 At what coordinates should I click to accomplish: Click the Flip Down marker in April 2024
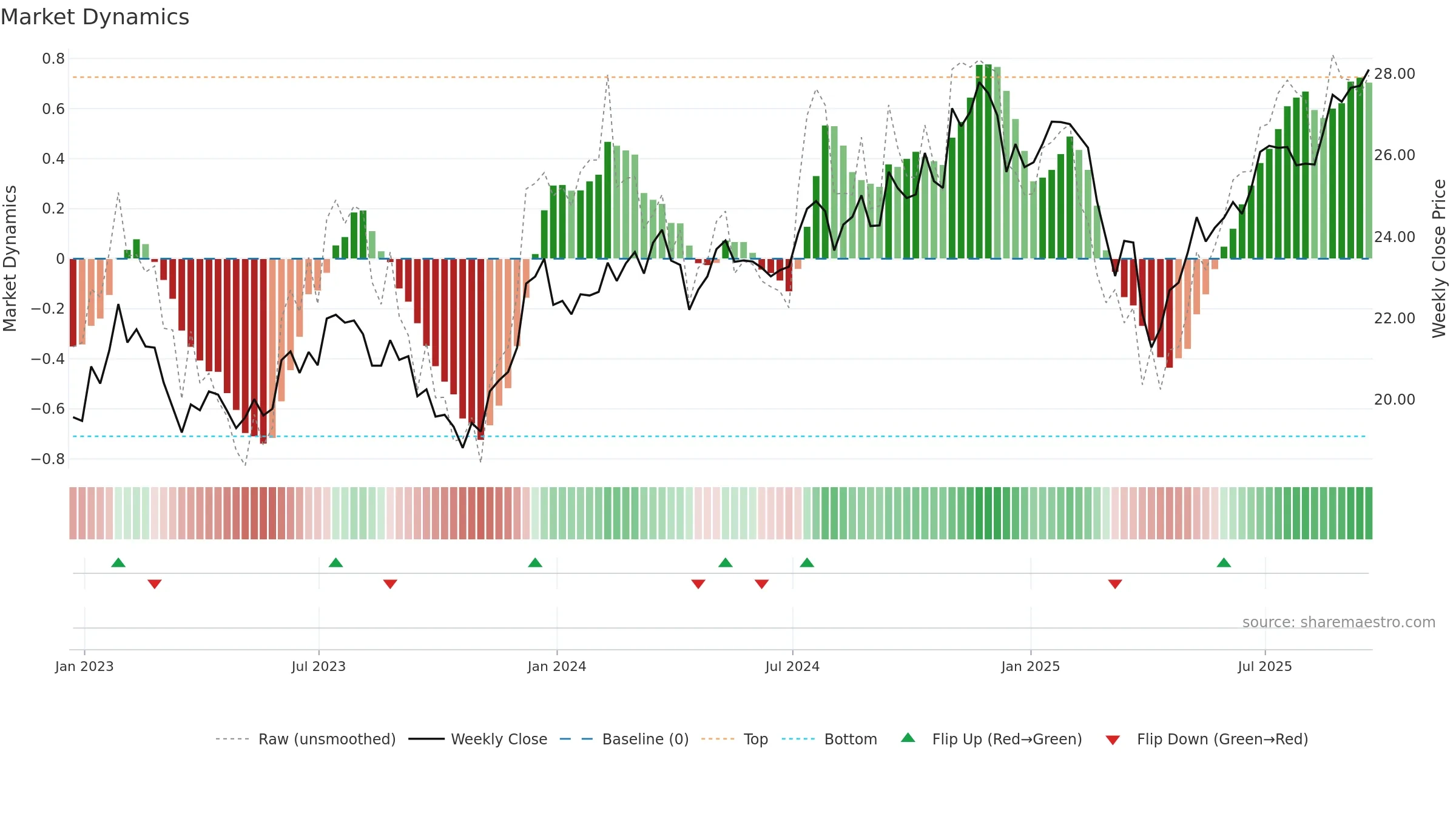coord(698,584)
